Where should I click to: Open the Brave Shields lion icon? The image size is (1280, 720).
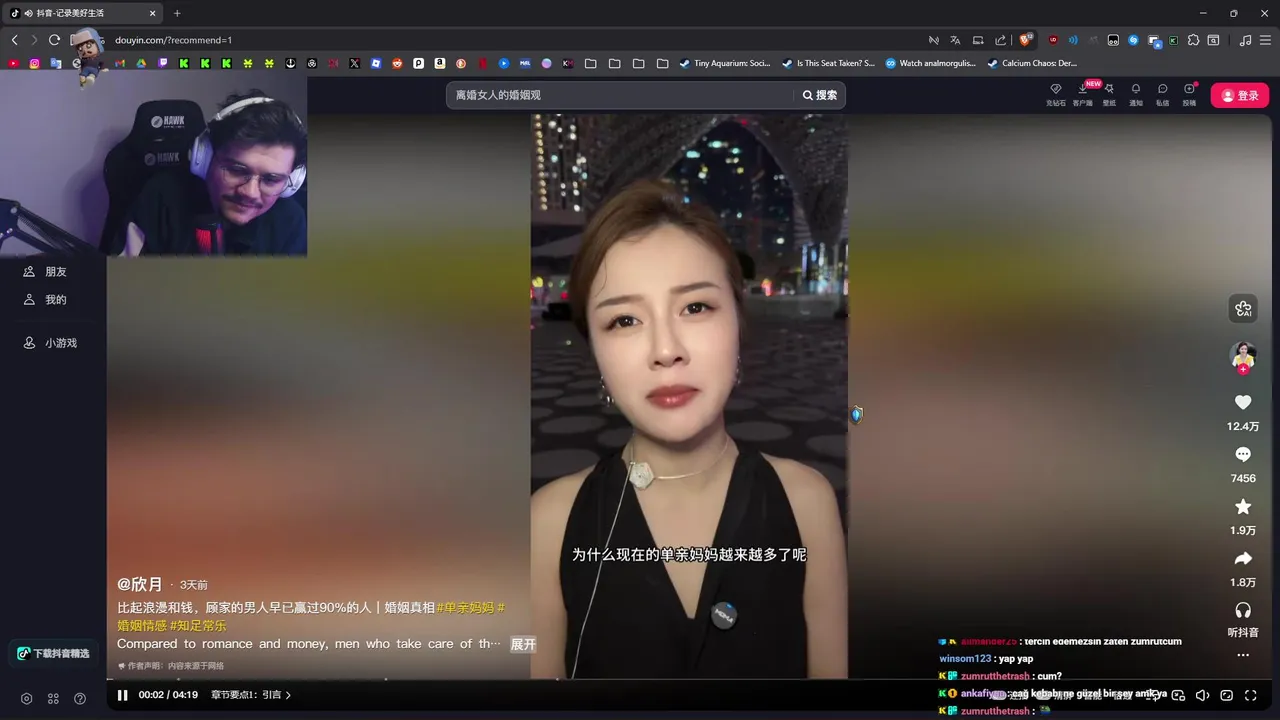[x=1024, y=40]
